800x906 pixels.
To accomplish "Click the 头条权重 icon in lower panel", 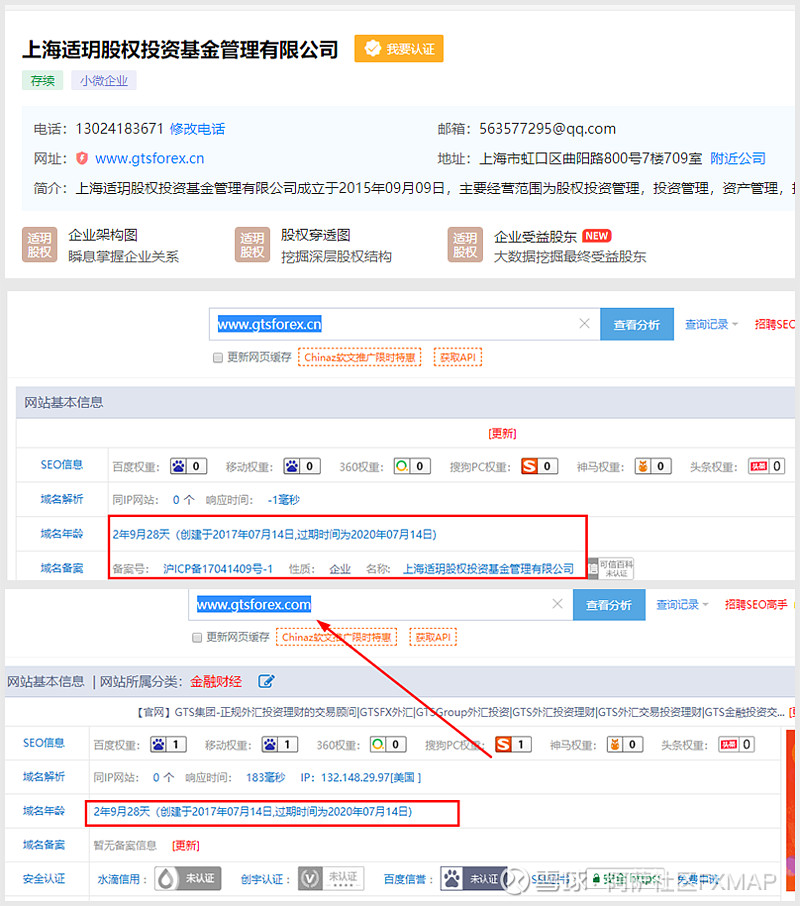I will [728, 744].
